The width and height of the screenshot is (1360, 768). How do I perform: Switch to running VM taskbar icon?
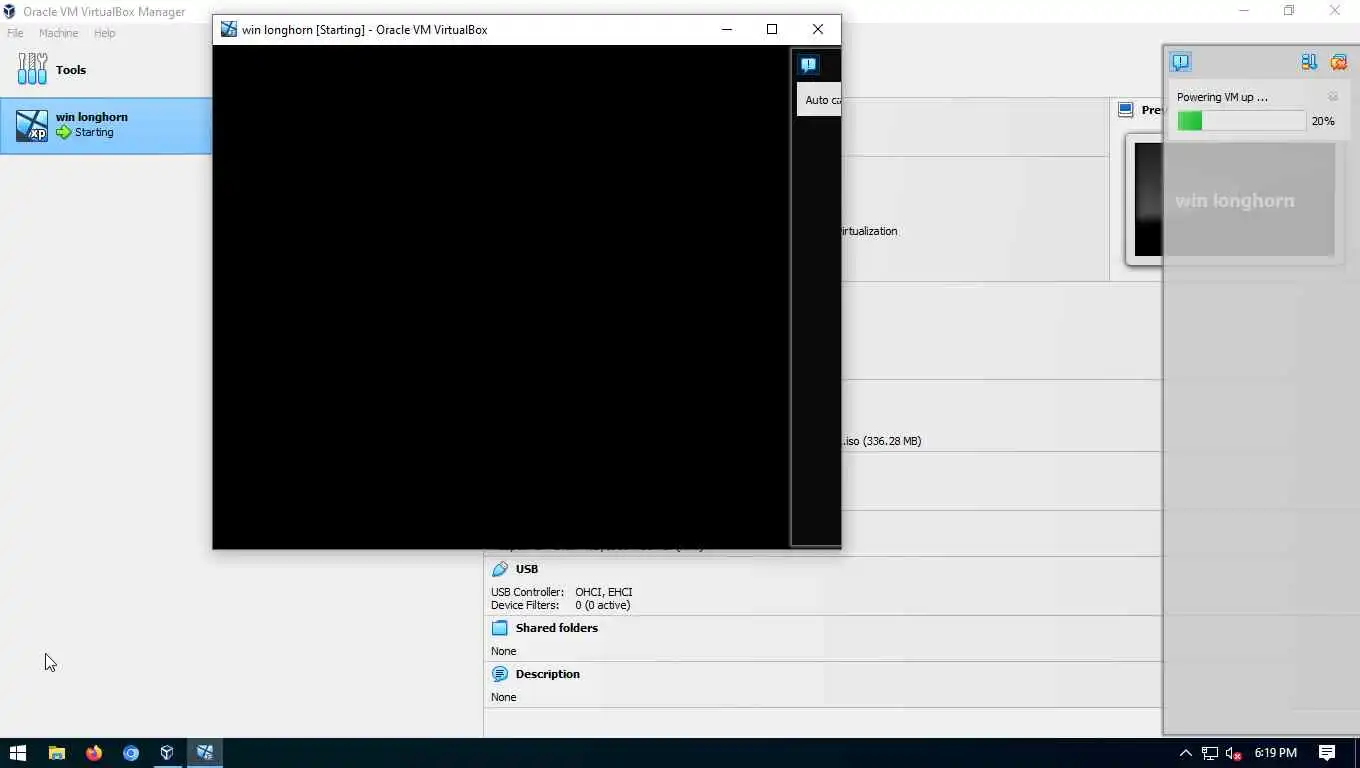coord(205,753)
